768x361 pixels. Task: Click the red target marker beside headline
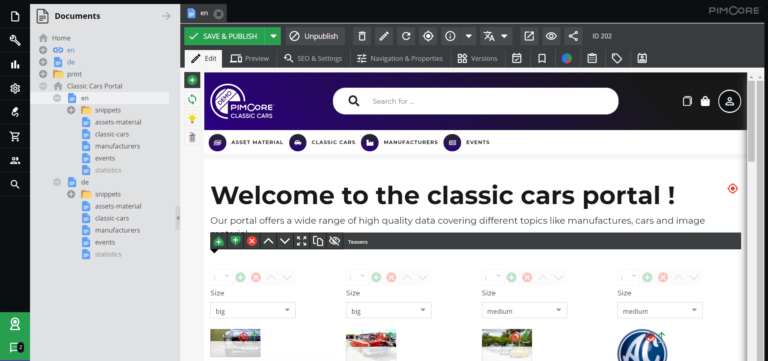coord(732,189)
